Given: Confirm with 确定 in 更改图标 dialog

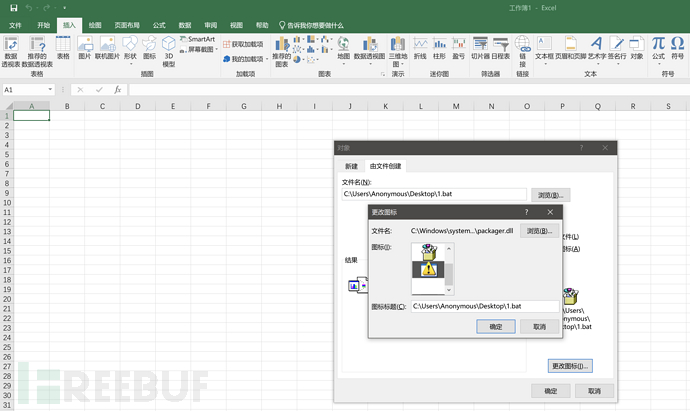Looking at the screenshot, I should click(x=495, y=327).
